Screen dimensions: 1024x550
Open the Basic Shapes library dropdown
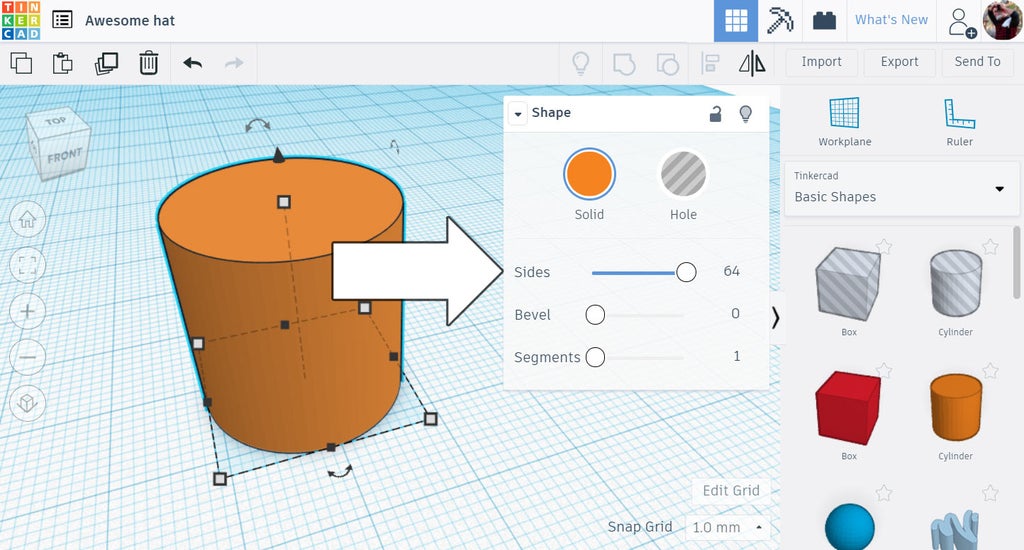[901, 189]
